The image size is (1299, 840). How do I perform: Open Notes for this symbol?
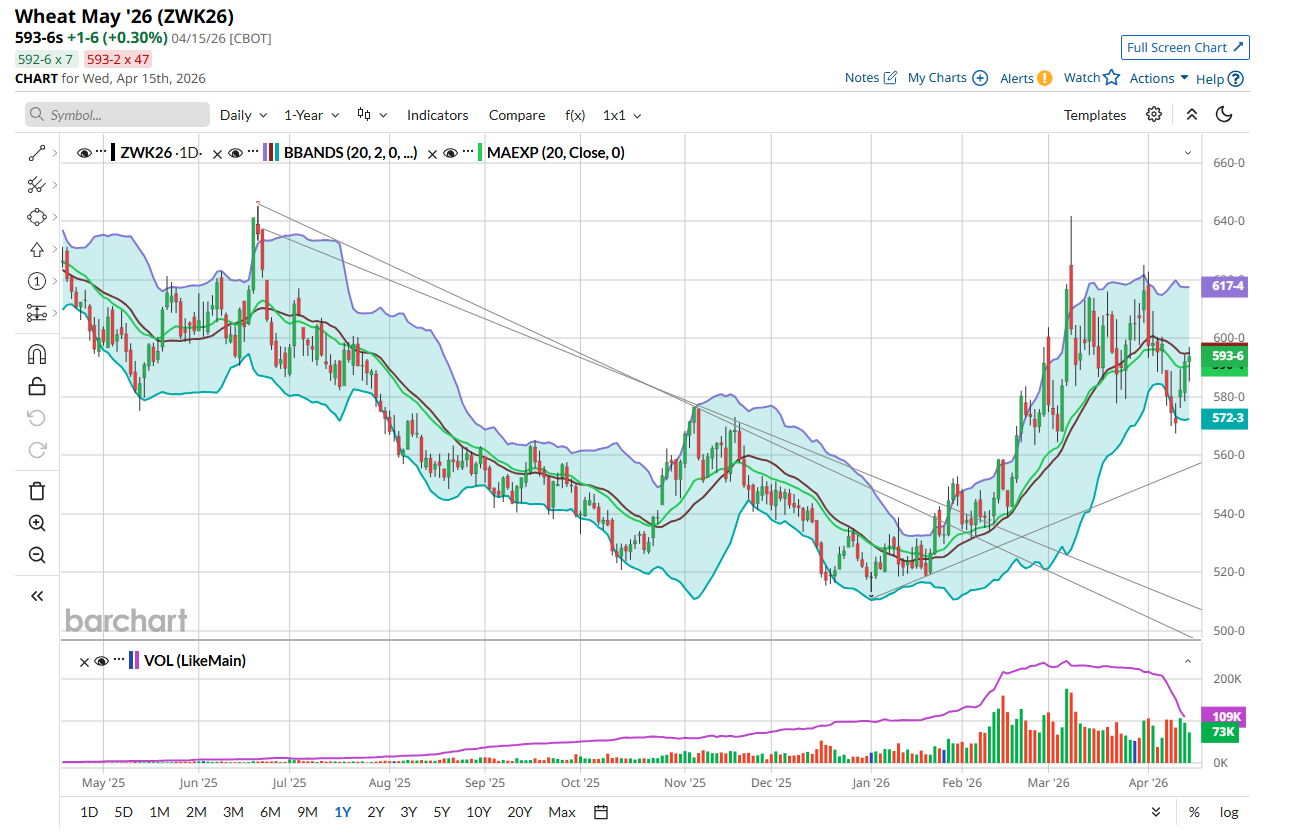[871, 78]
